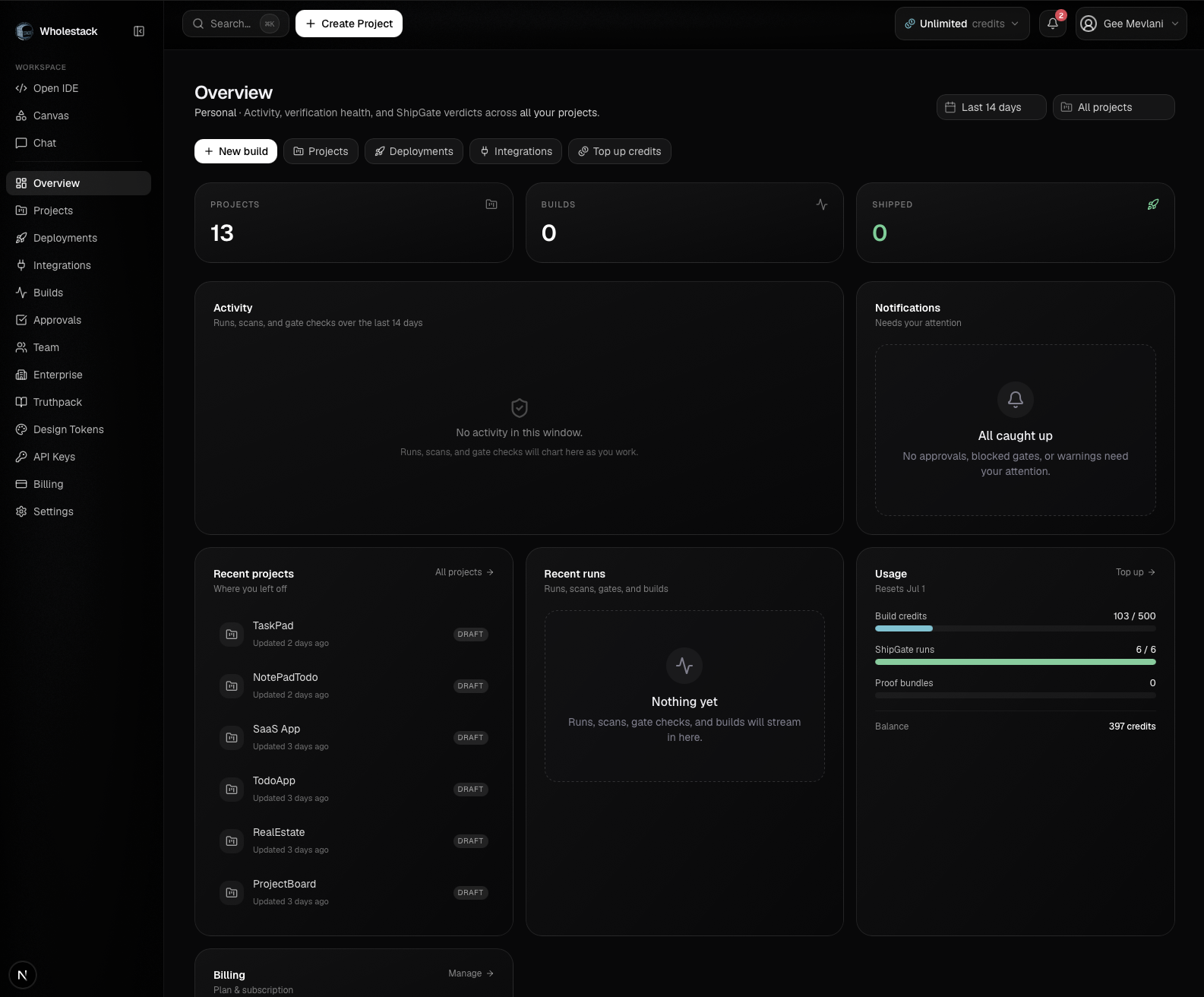Click the Next.js N badge icon
This screenshot has height=997, width=1204.
pos(23,975)
